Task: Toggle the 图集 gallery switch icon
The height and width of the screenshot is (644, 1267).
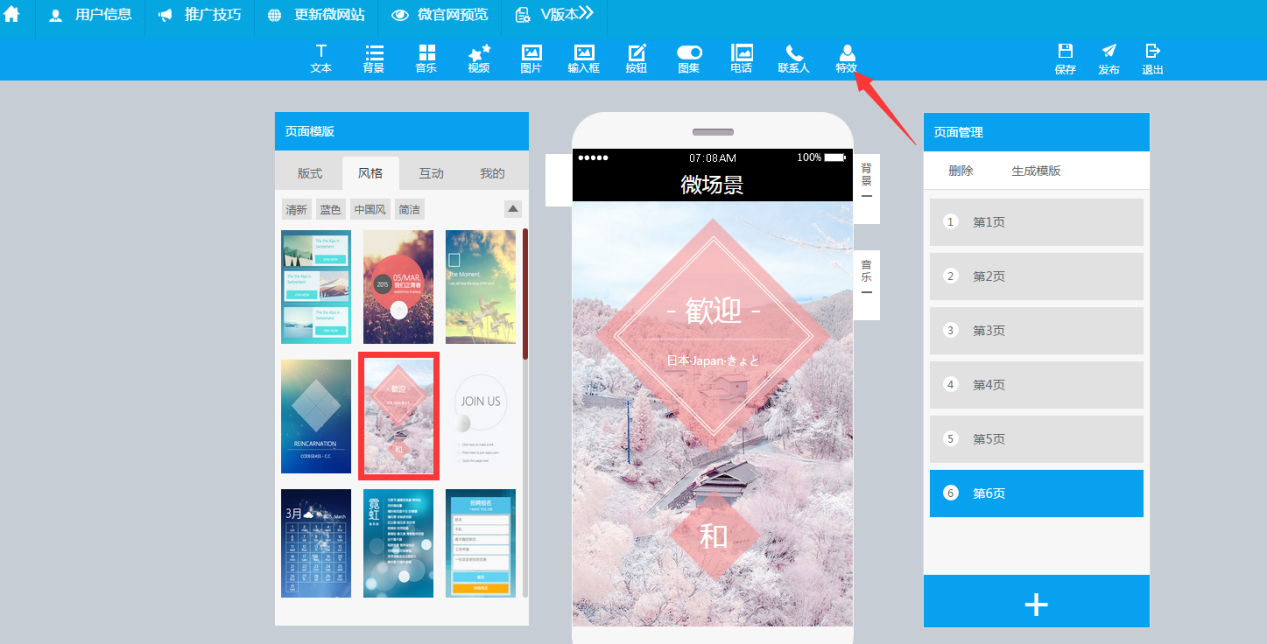Action: point(689,58)
